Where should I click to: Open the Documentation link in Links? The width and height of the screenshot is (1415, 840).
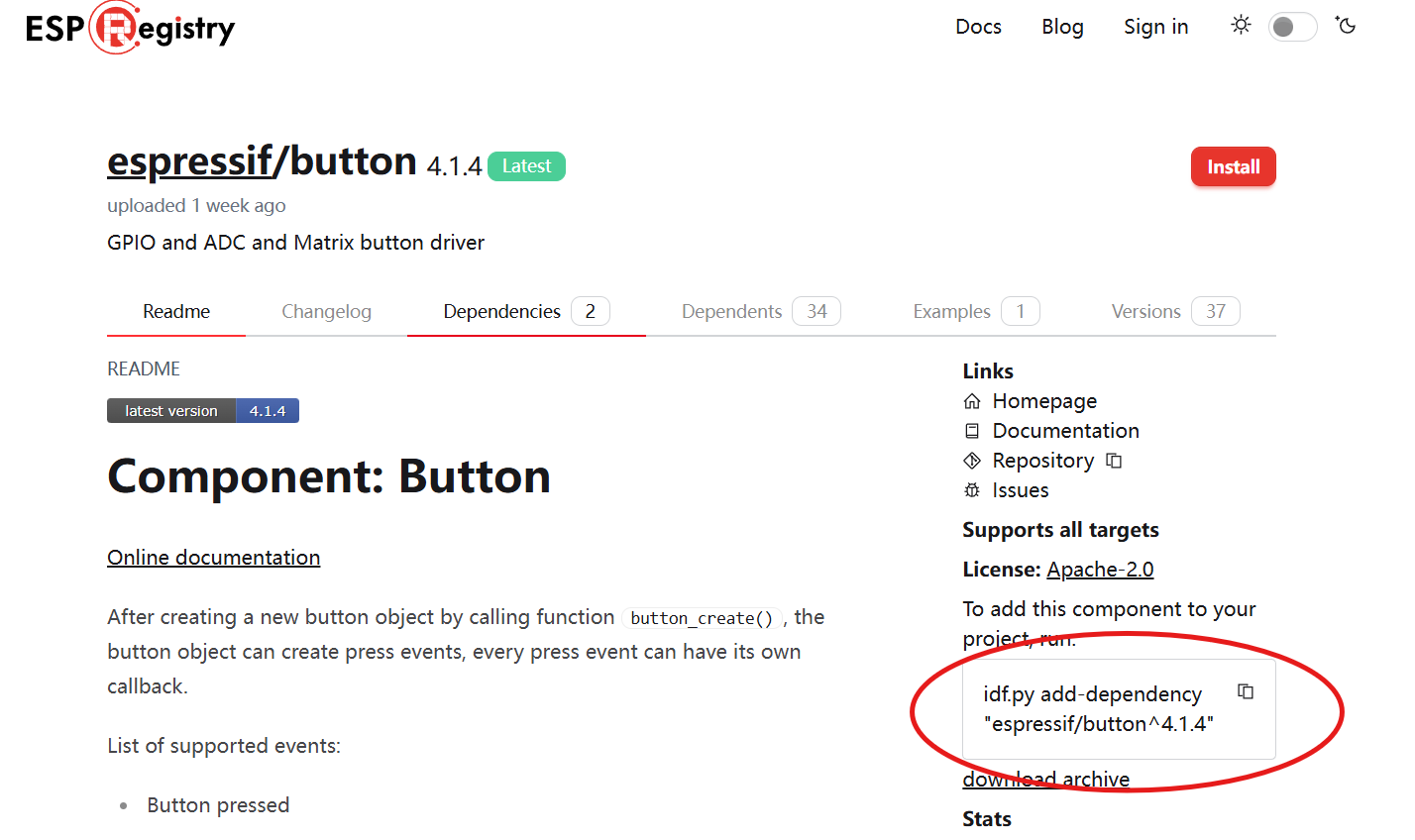(1066, 431)
